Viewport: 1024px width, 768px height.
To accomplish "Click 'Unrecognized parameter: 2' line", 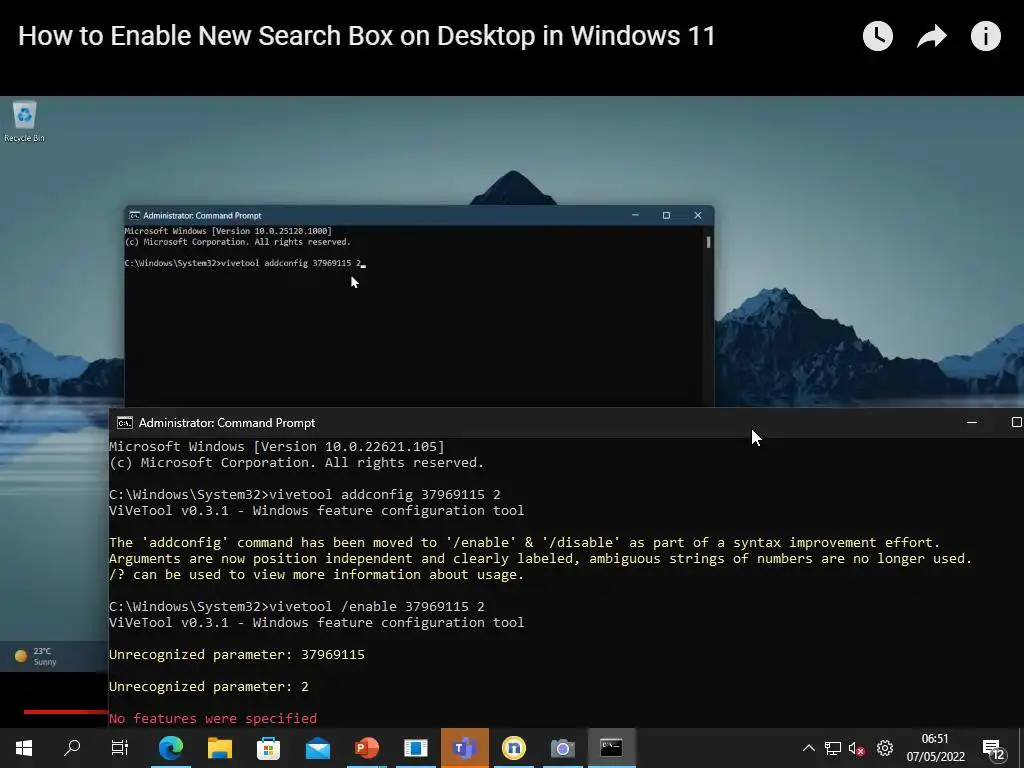I will [x=208, y=686].
